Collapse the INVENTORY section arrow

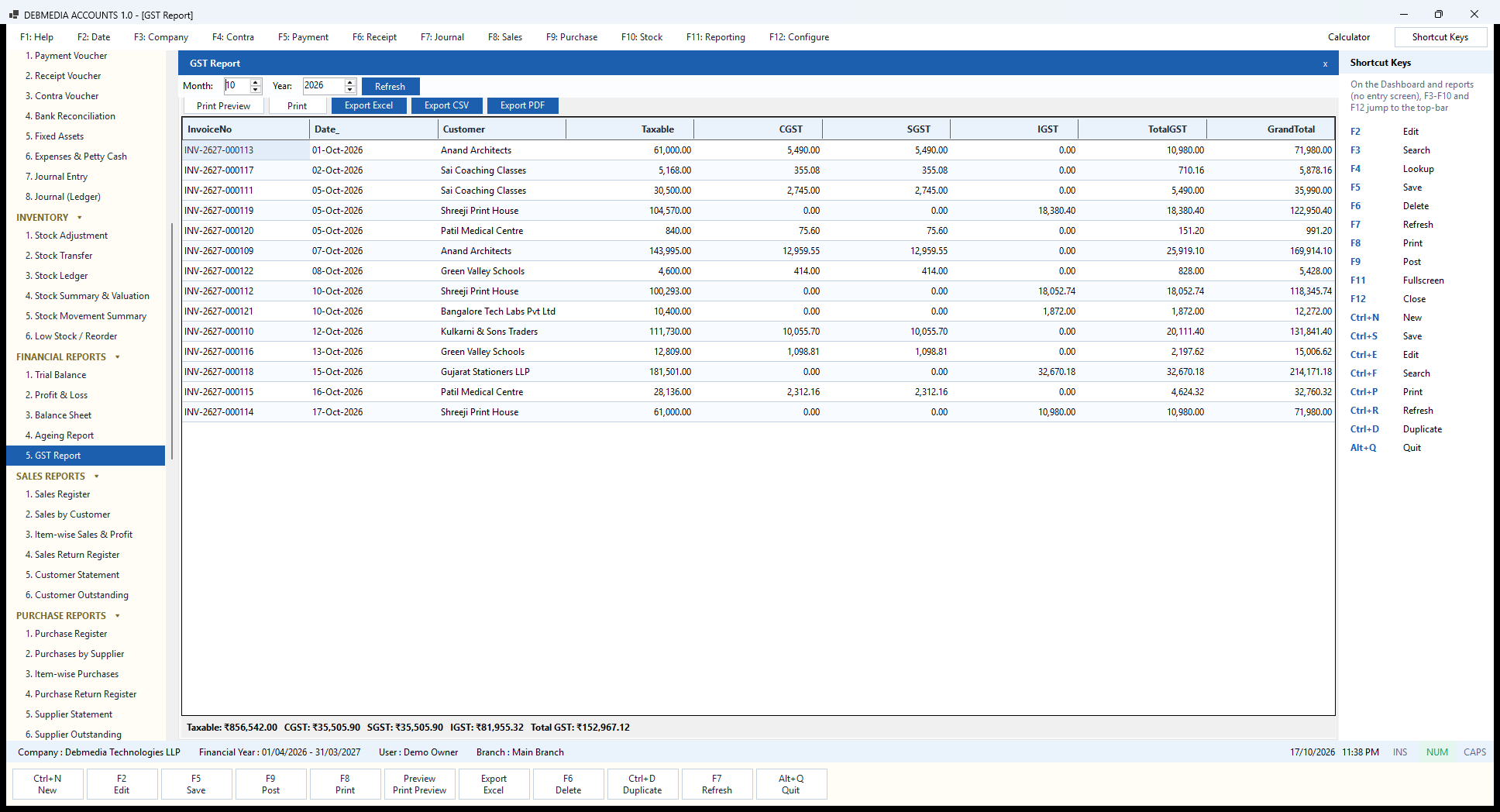tap(79, 218)
